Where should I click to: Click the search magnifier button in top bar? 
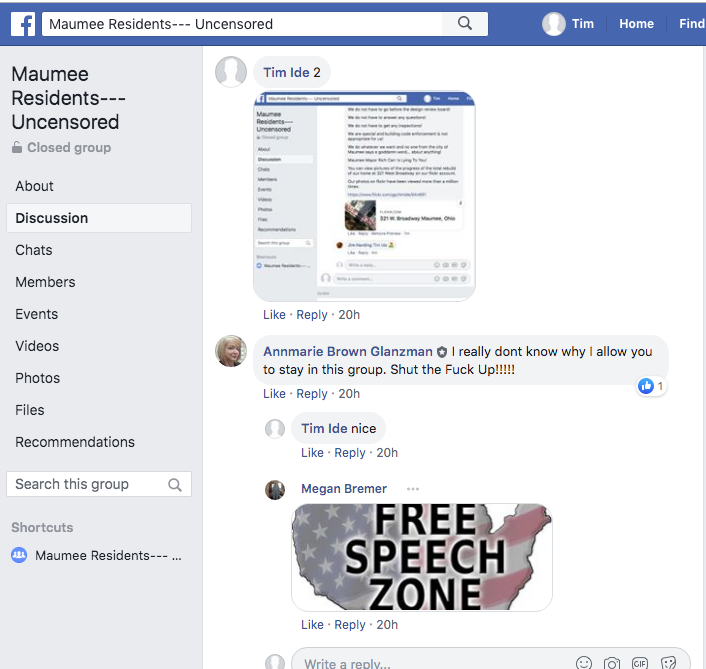coord(465,23)
